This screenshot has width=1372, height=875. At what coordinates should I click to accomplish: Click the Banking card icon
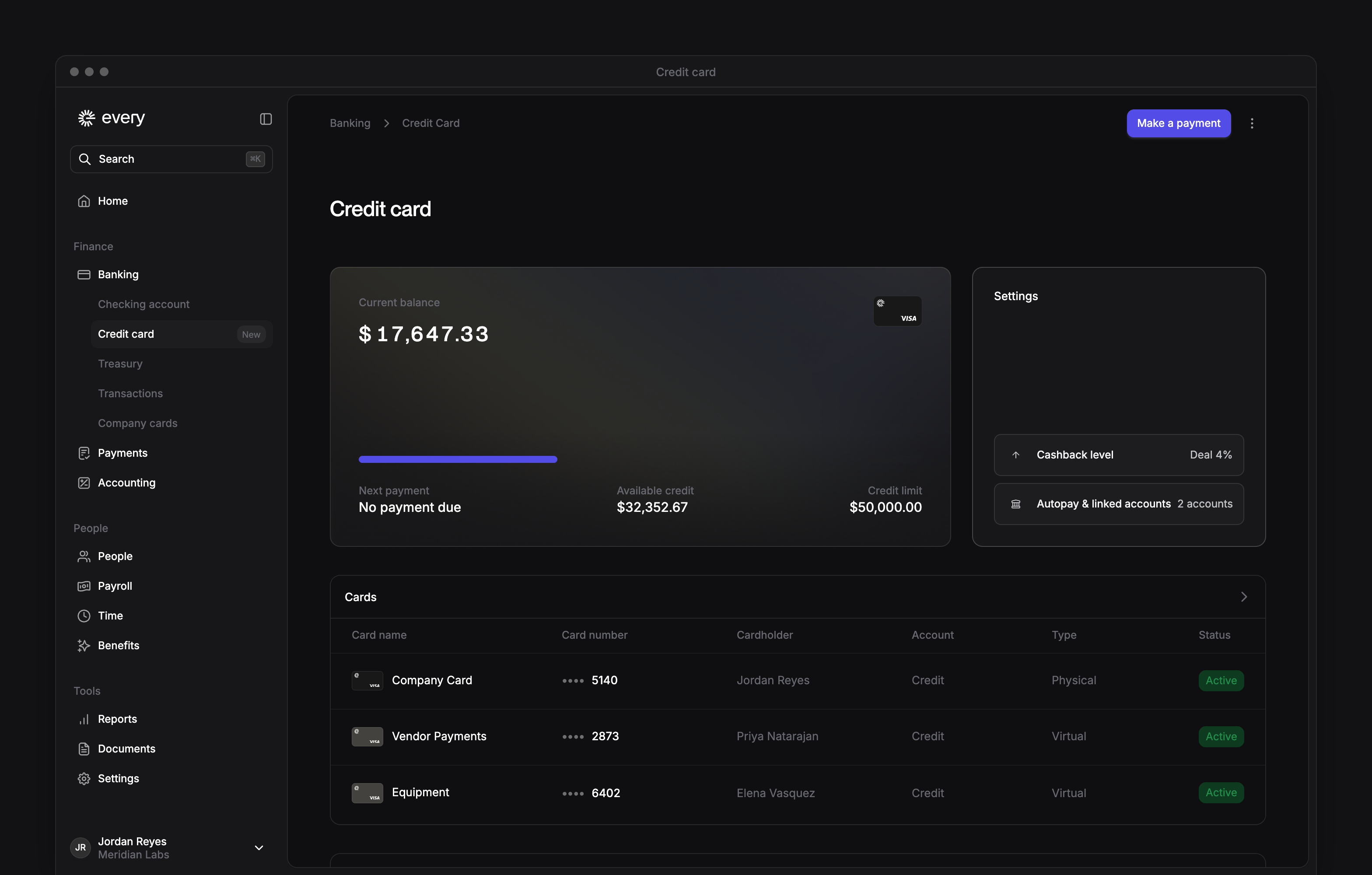click(x=84, y=275)
